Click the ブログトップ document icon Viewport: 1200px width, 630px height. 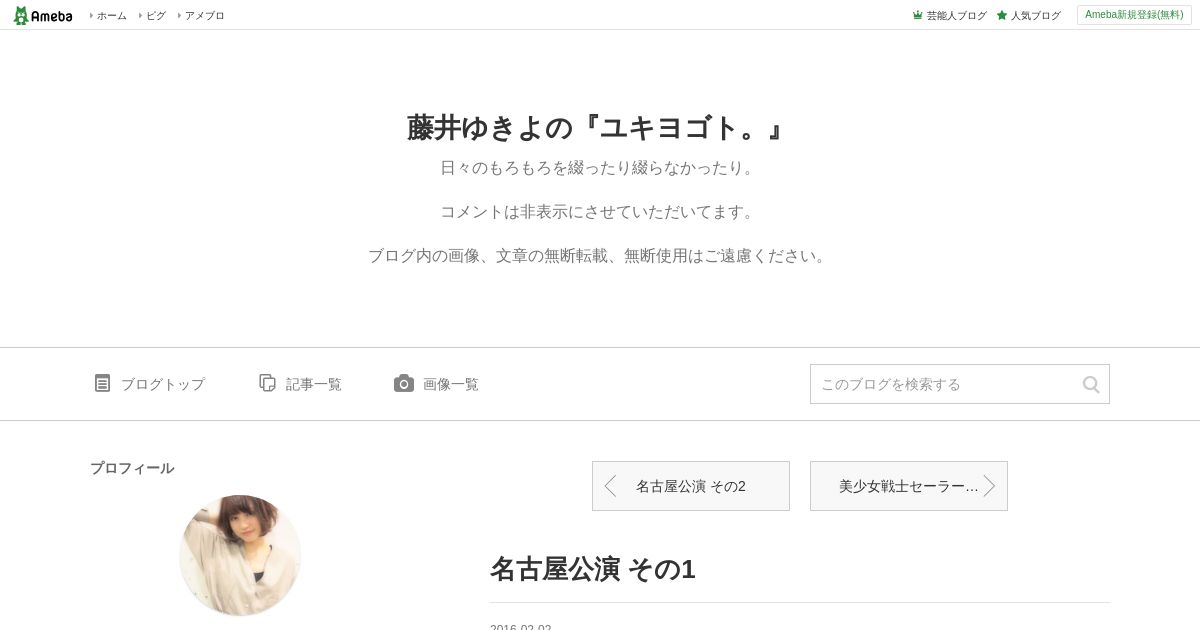pyautogui.click(x=102, y=383)
